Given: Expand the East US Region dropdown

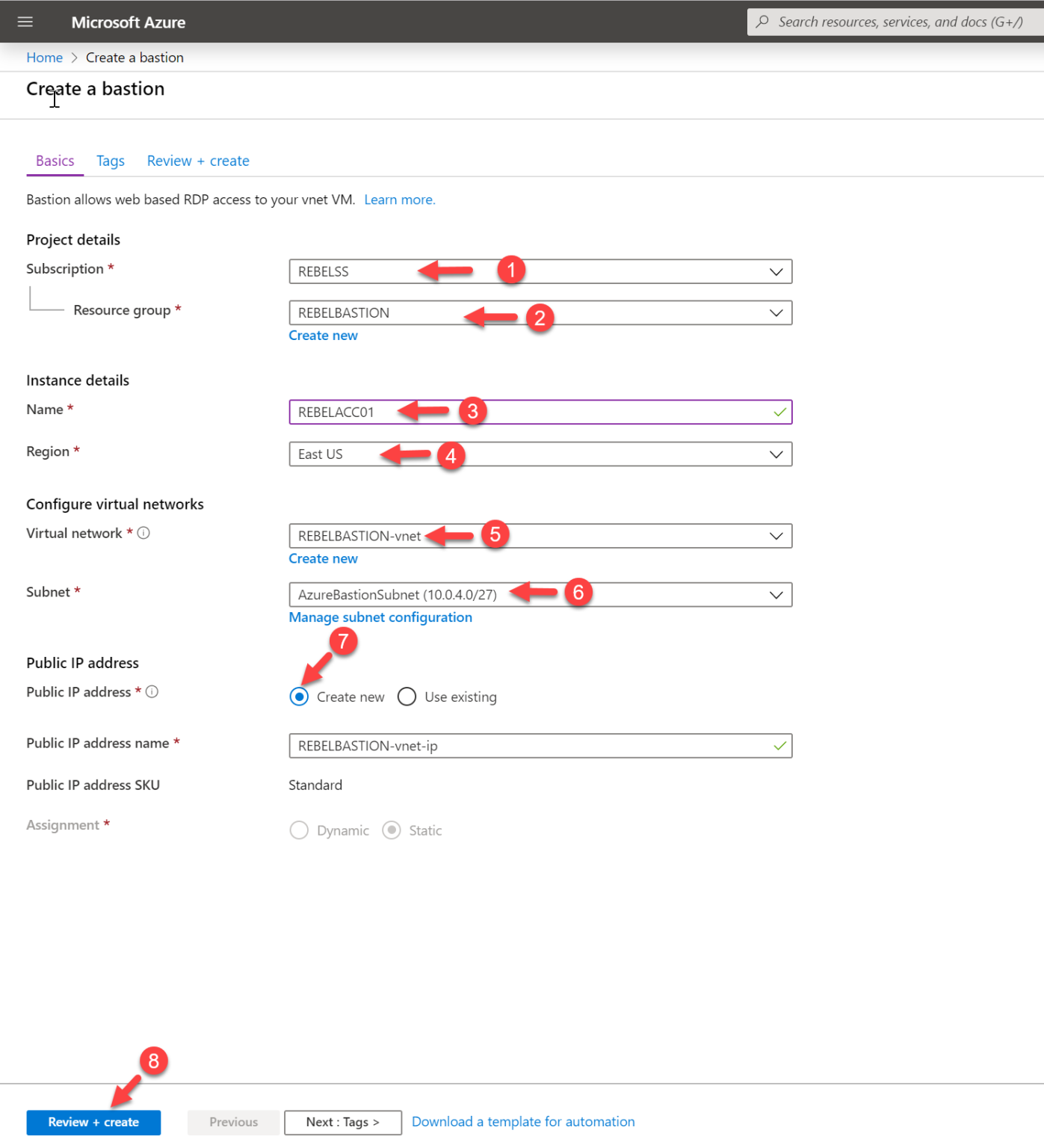Looking at the screenshot, I should click(776, 454).
